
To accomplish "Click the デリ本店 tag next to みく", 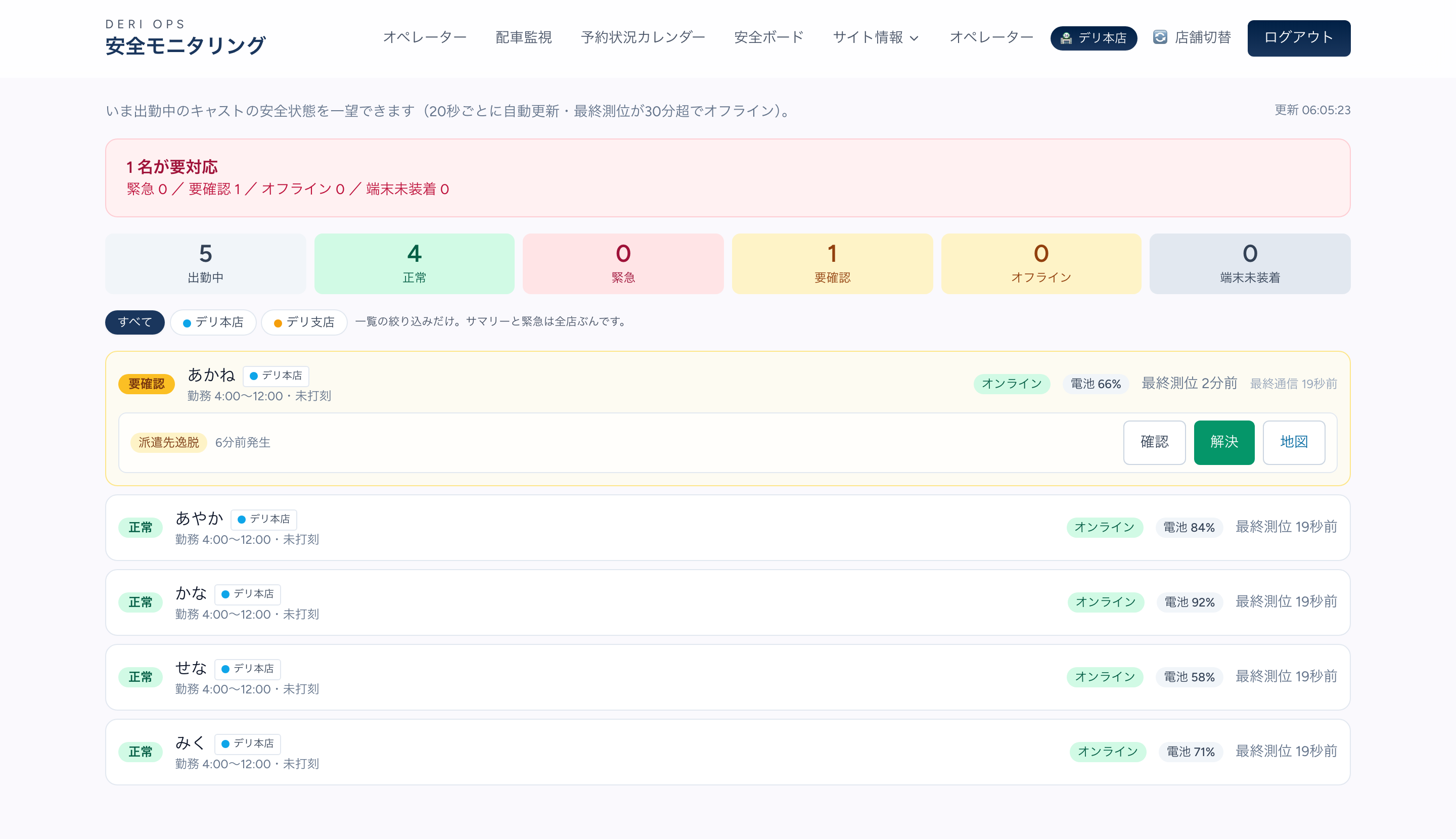I will (x=247, y=744).
